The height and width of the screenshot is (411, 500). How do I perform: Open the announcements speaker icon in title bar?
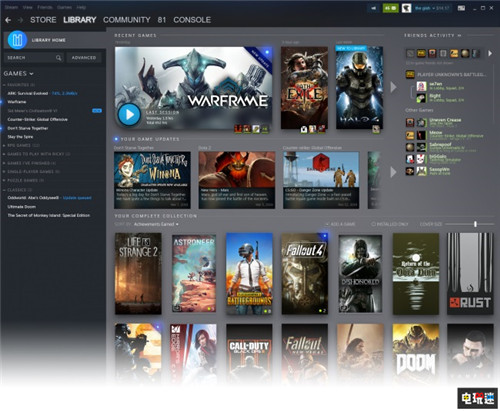(x=374, y=8)
